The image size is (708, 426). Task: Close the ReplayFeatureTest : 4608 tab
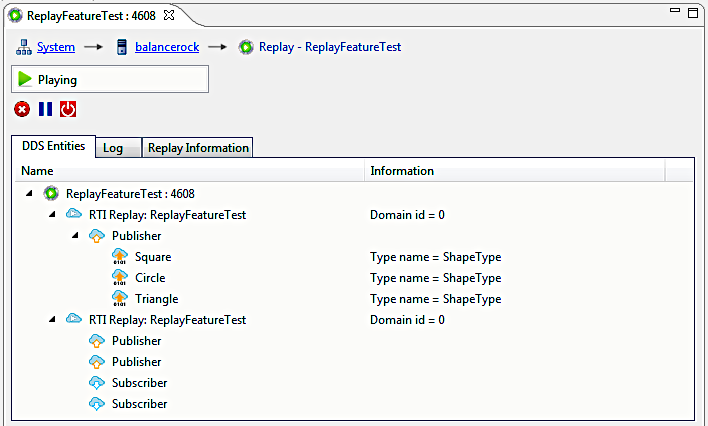169,15
